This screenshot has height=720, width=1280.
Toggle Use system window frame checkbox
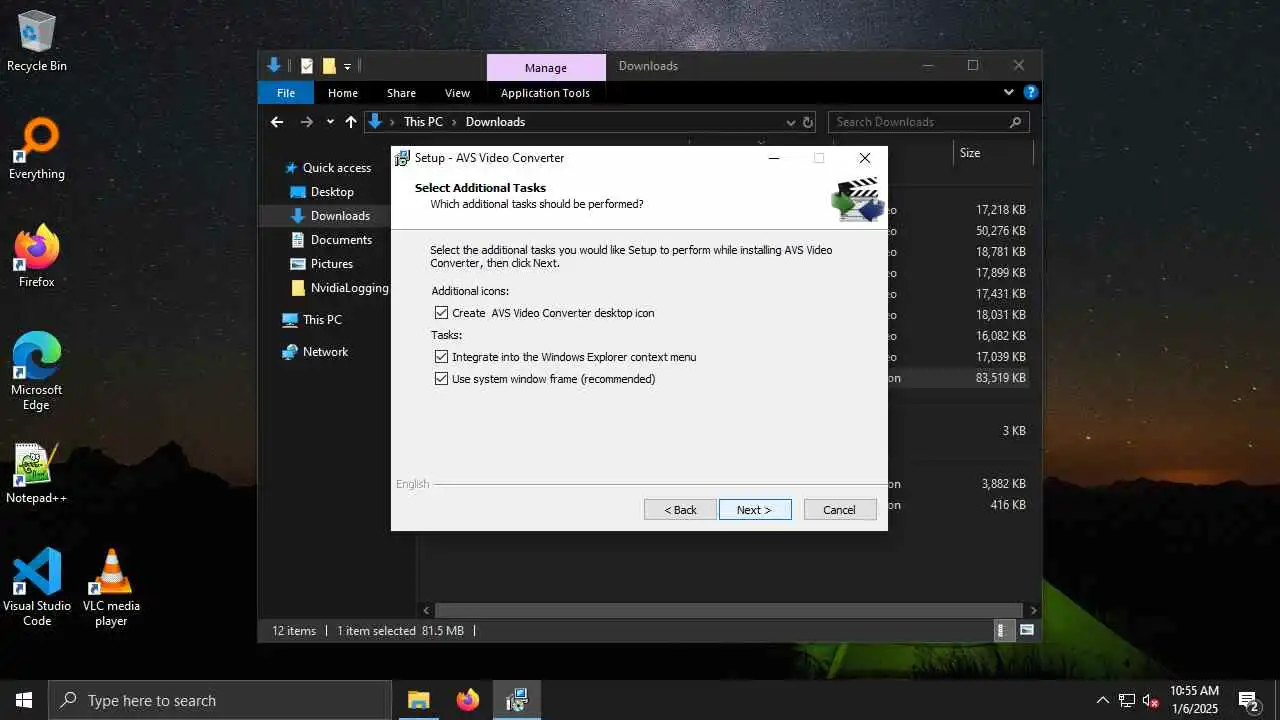click(x=441, y=379)
